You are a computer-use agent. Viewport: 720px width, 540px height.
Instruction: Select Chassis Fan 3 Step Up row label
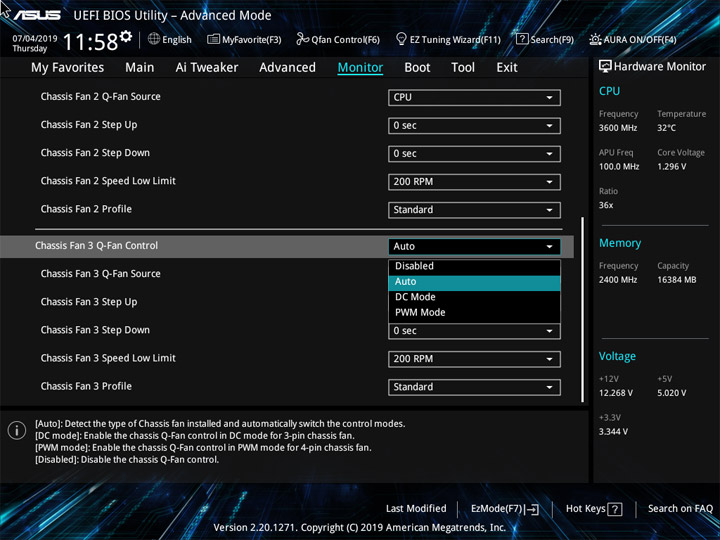pyautogui.click(x=89, y=302)
